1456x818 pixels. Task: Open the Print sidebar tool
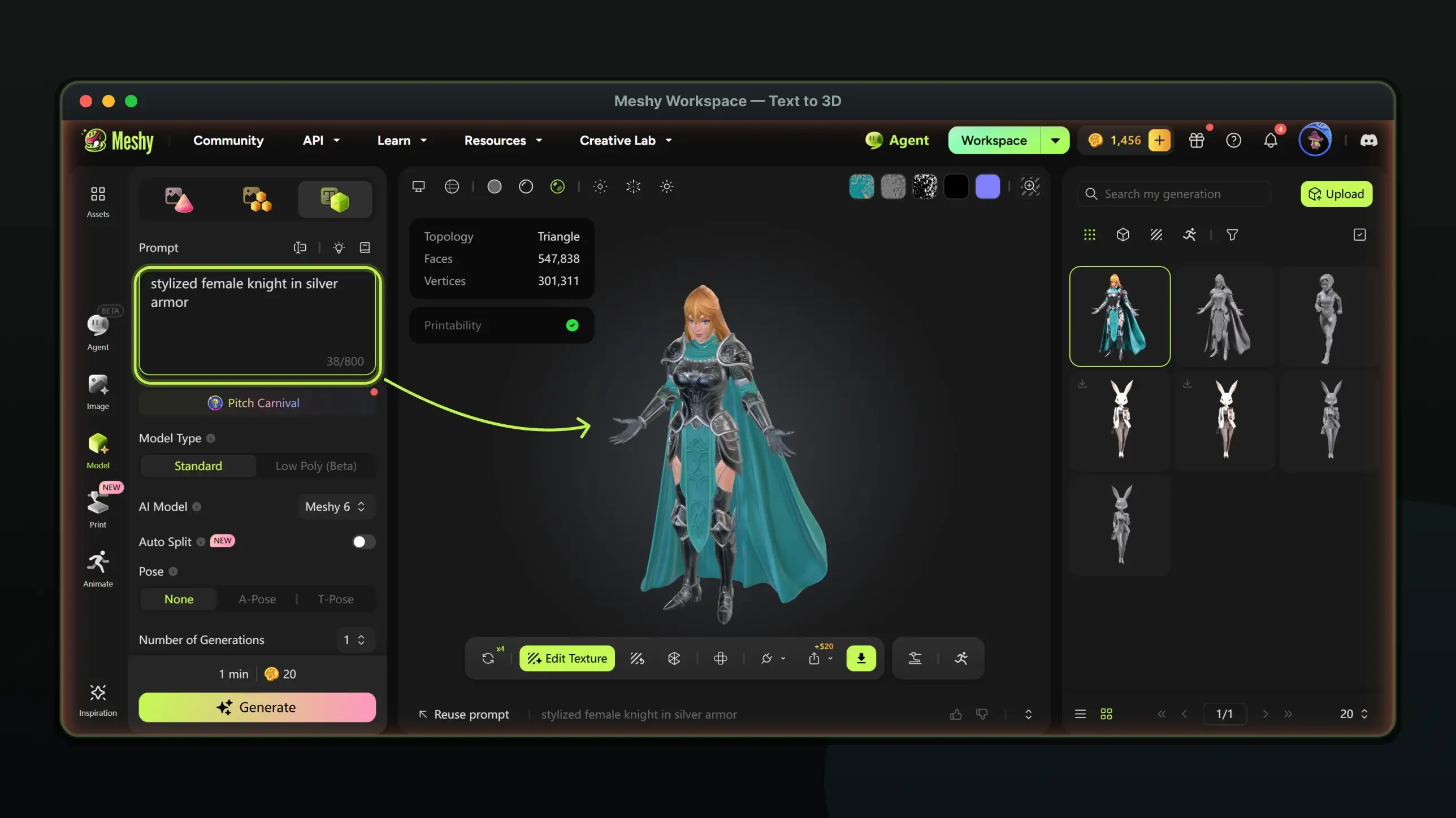coord(98,508)
